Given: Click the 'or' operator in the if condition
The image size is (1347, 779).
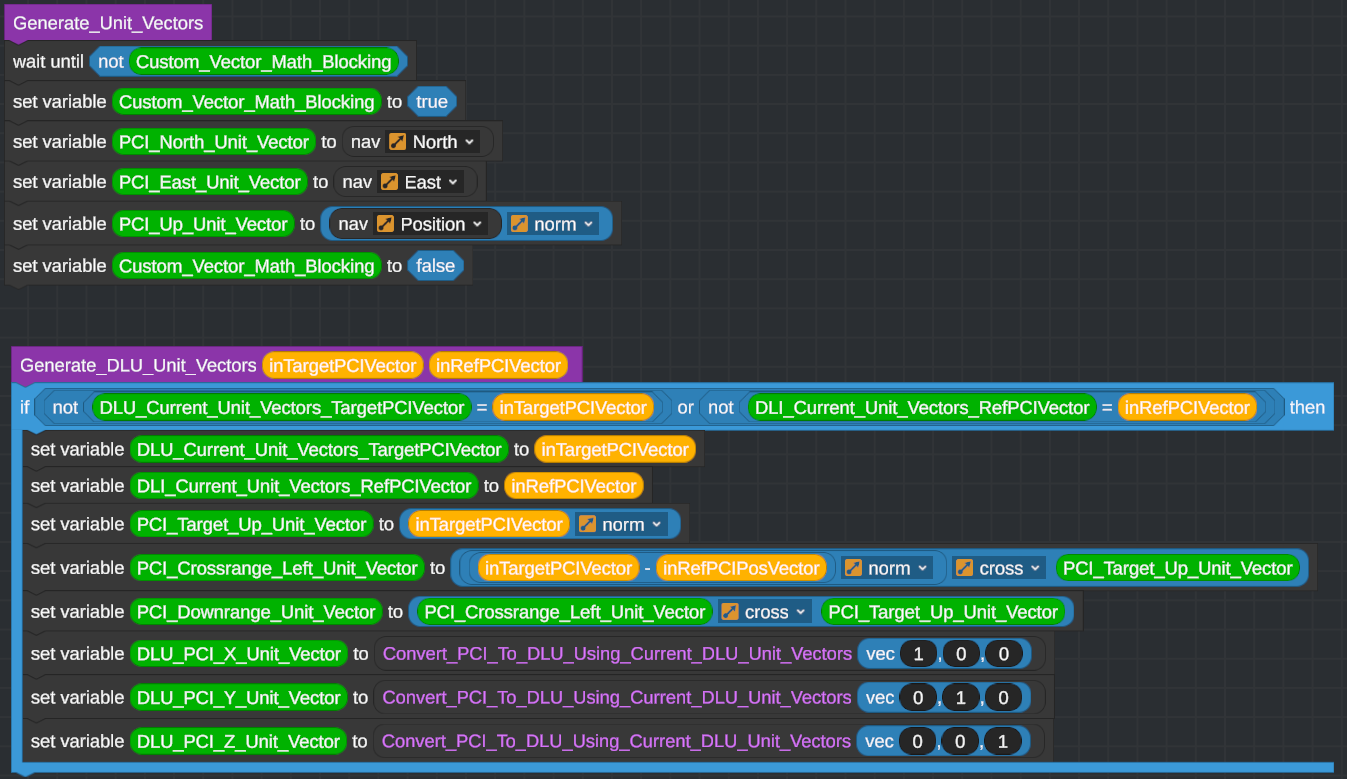Looking at the screenshot, I should coord(686,407).
